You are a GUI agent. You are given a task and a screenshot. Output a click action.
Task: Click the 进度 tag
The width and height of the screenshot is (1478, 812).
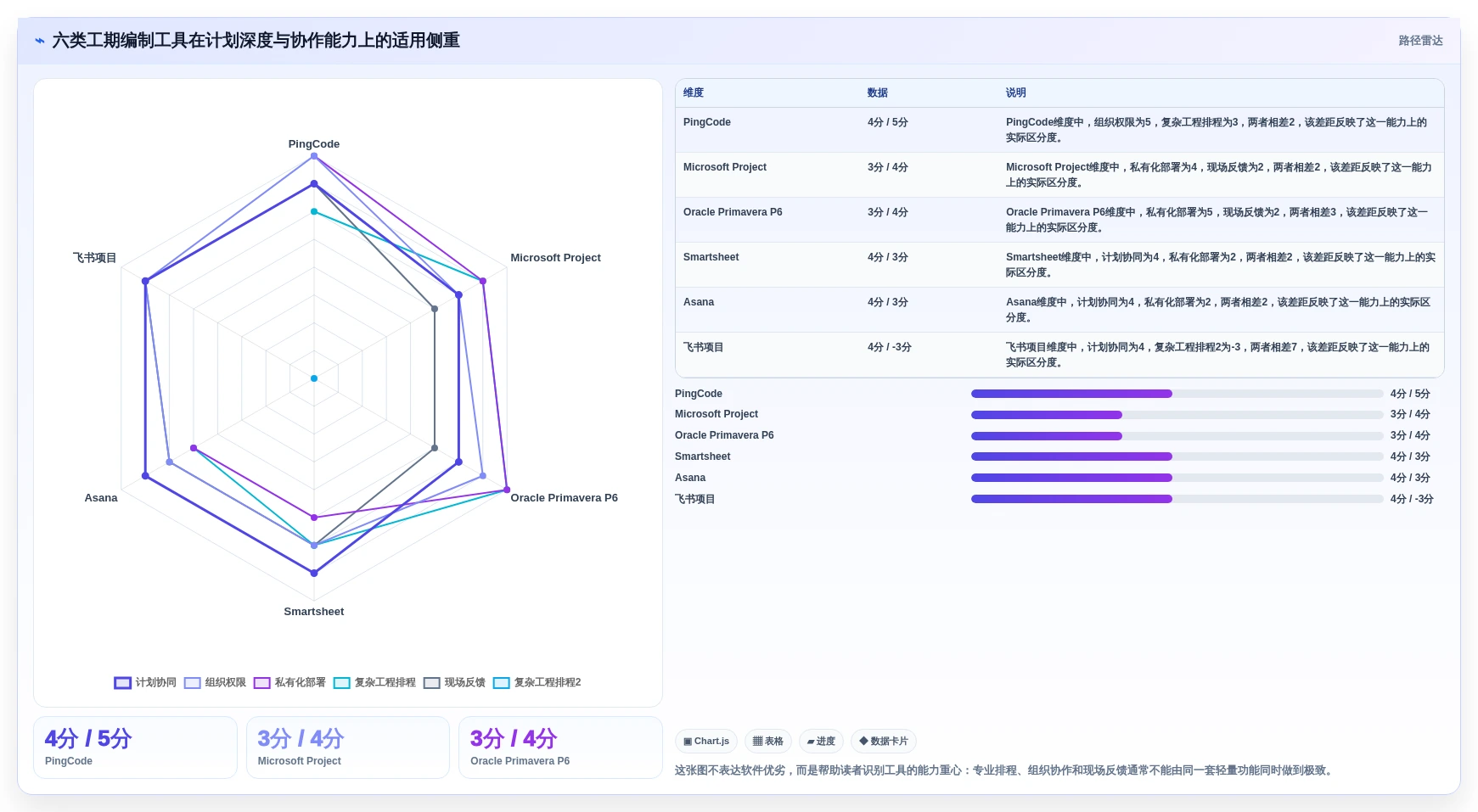(x=821, y=742)
